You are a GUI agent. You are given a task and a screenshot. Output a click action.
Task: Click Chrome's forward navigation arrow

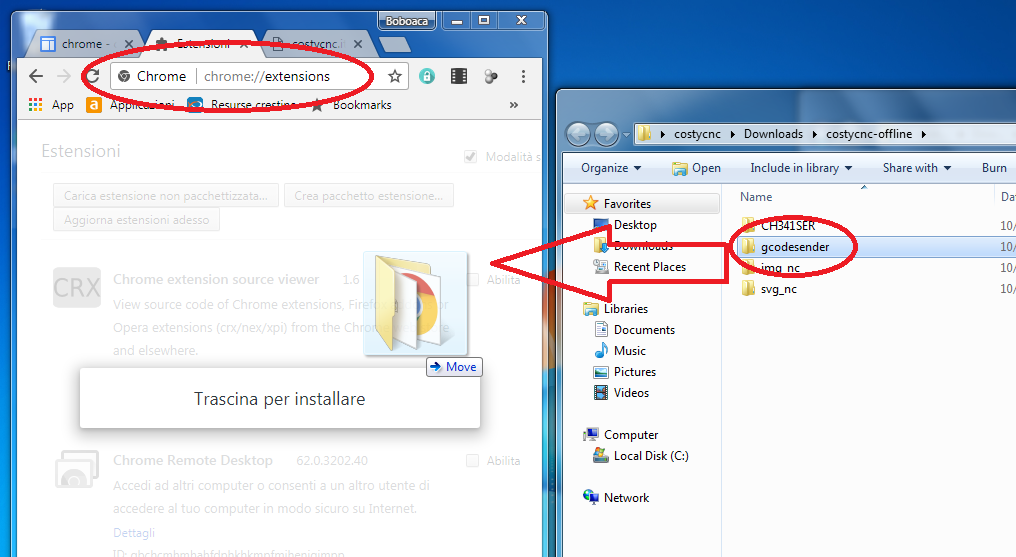point(64,76)
